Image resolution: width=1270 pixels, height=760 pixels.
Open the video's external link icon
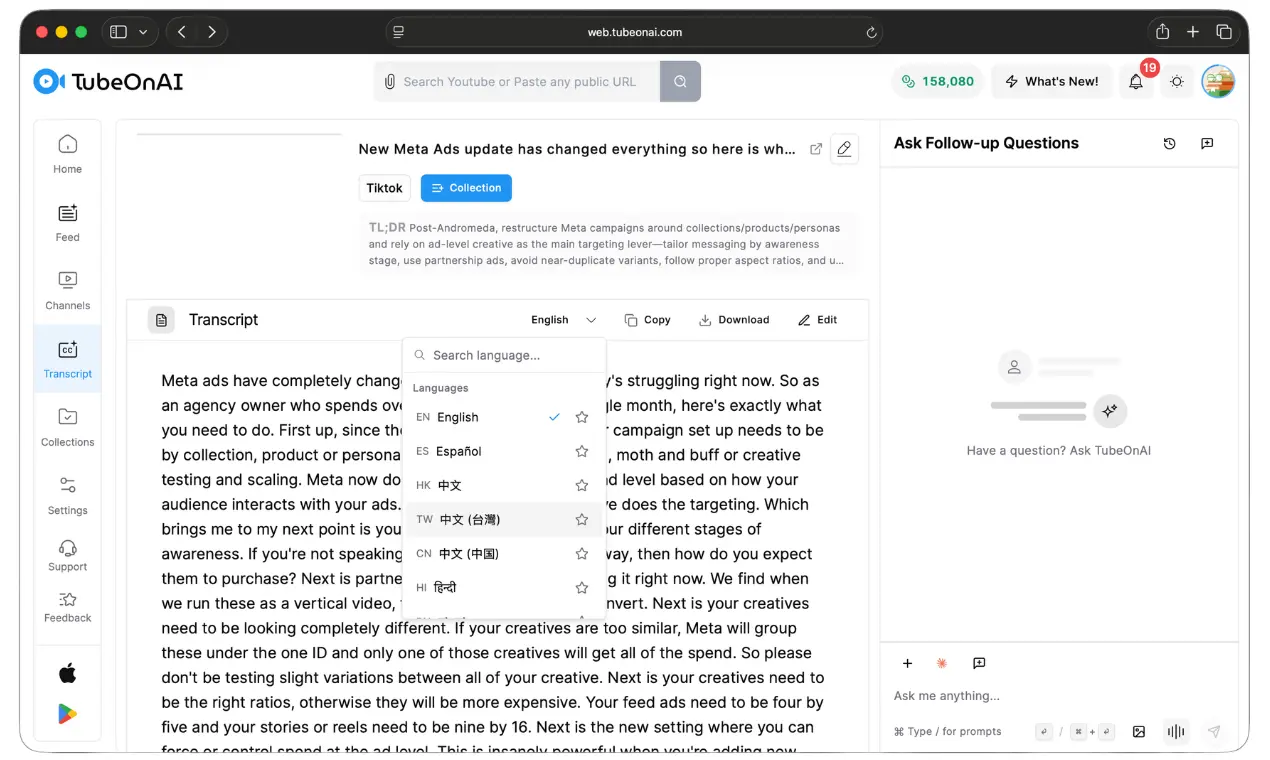[x=816, y=149]
